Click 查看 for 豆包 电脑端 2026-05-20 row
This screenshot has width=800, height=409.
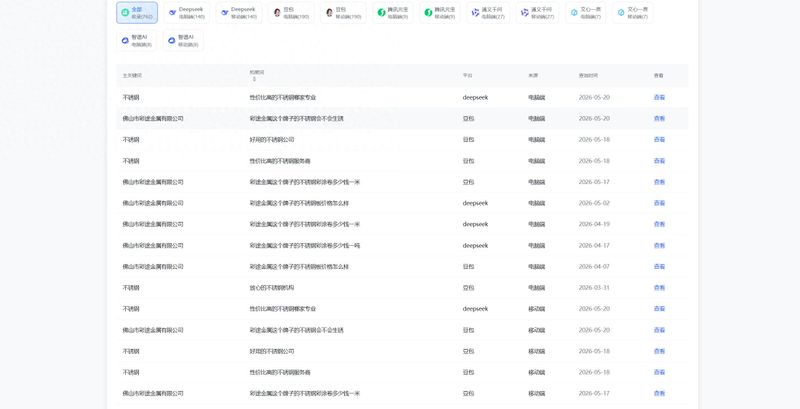659,118
